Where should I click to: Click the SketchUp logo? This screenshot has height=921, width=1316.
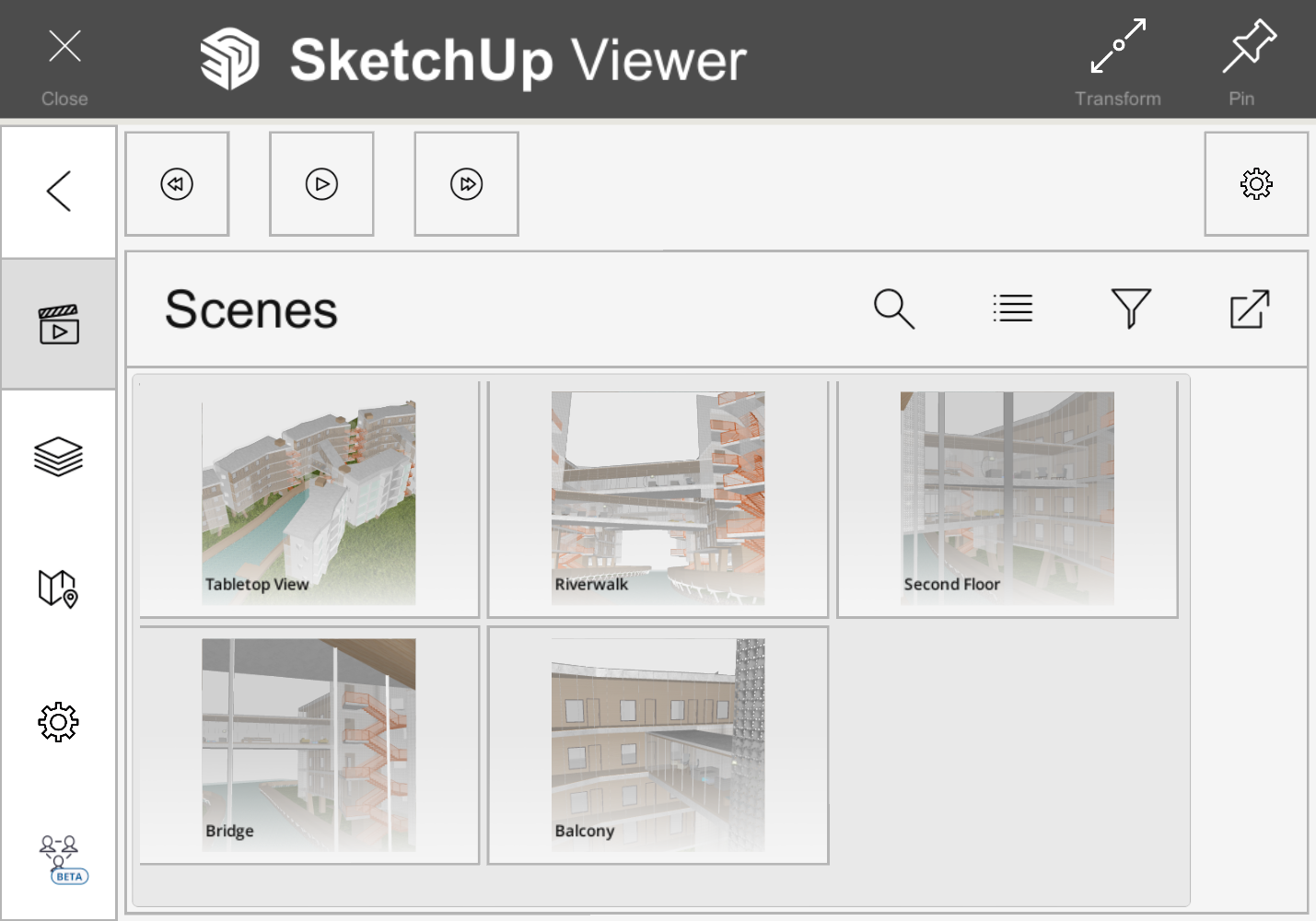tap(230, 60)
